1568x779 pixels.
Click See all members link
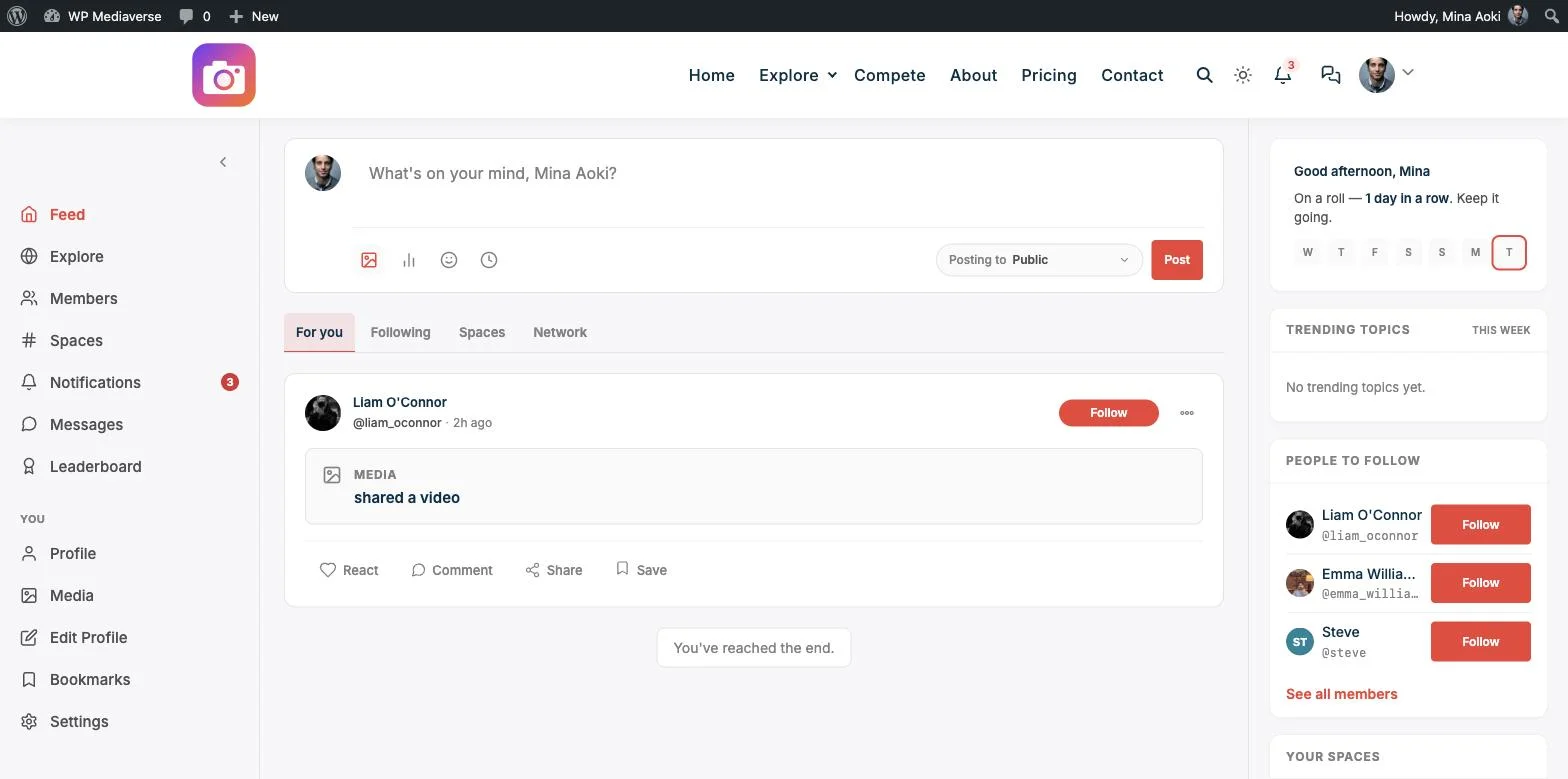[1342, 694]
